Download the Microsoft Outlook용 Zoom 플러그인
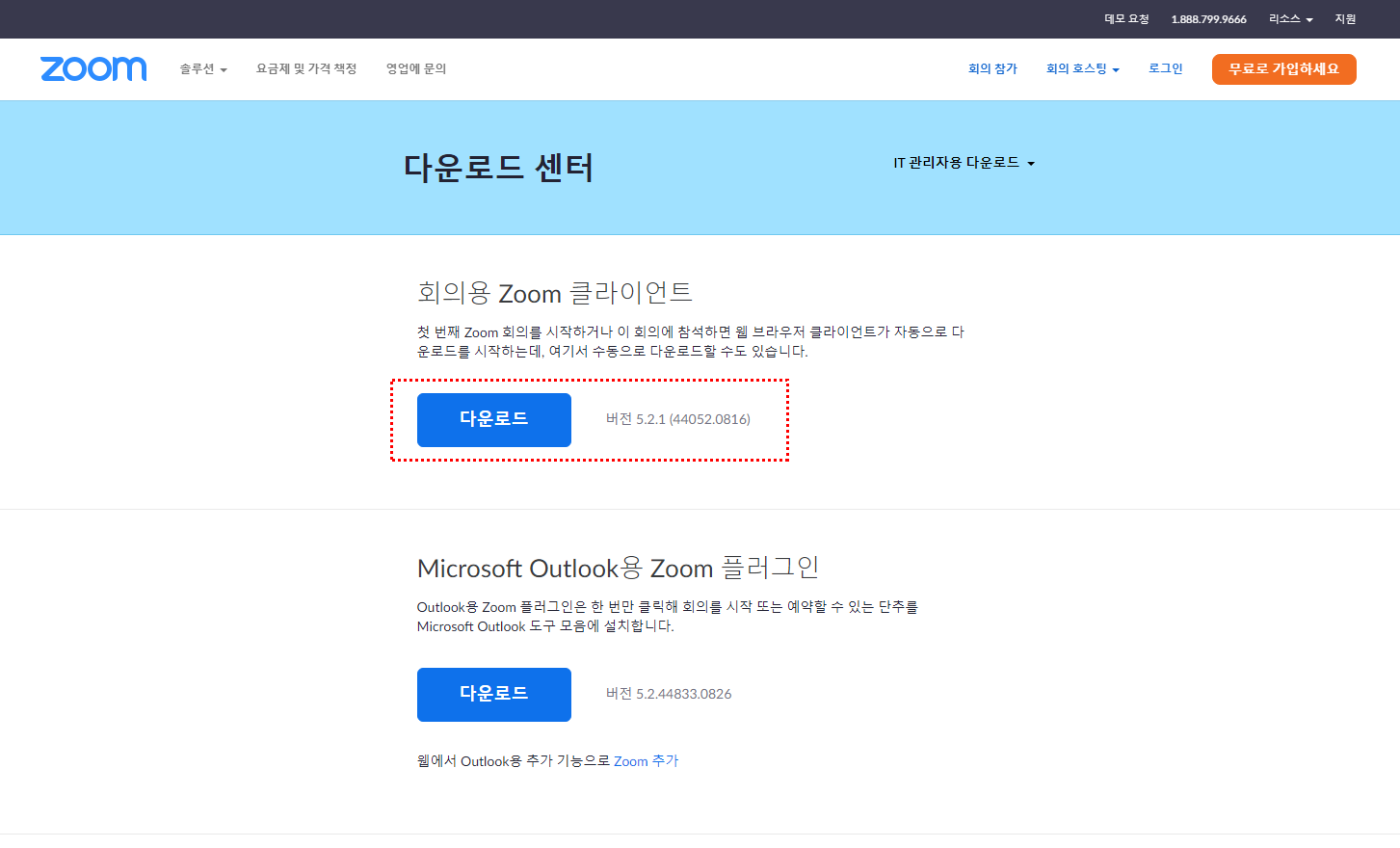 (493, 695)
